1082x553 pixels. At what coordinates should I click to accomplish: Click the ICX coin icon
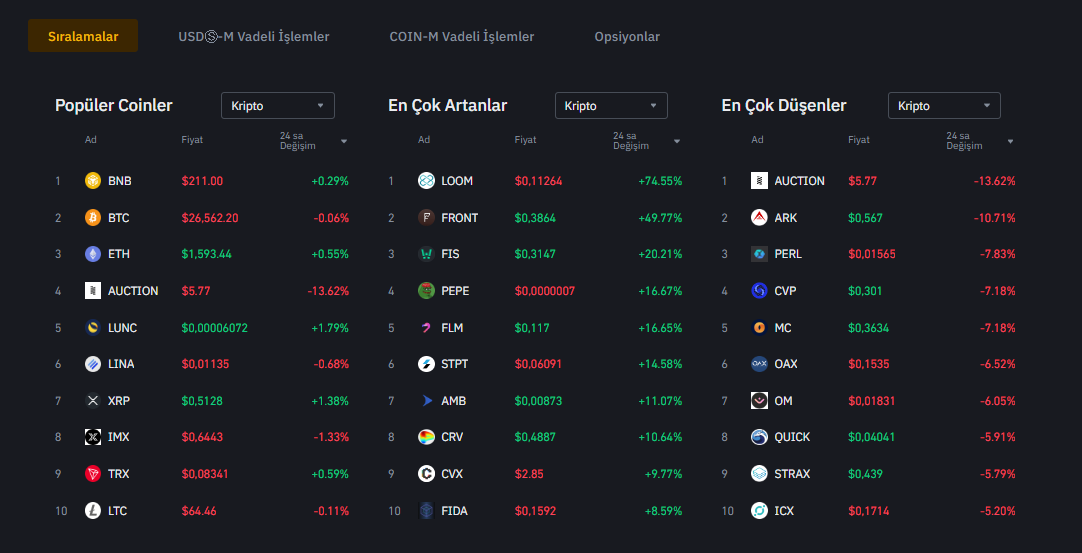[759, 511]
